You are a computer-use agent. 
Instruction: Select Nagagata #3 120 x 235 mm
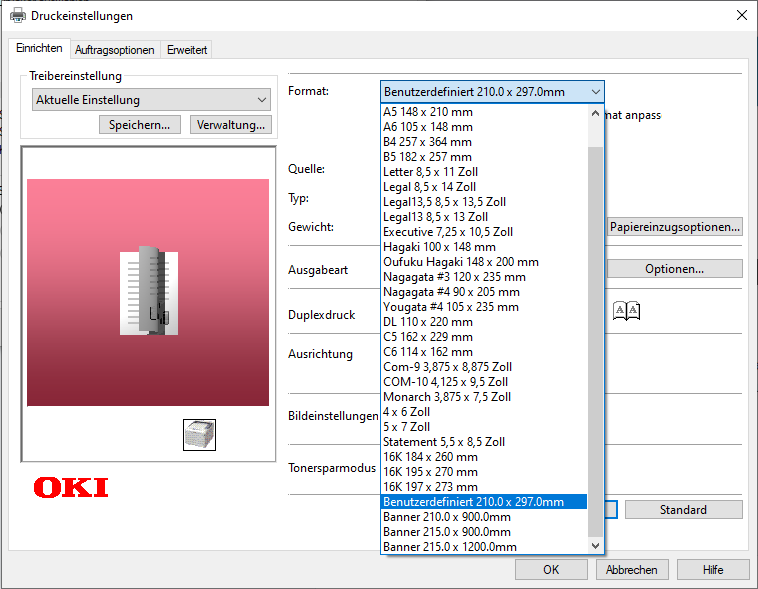[x=484, y=277]
